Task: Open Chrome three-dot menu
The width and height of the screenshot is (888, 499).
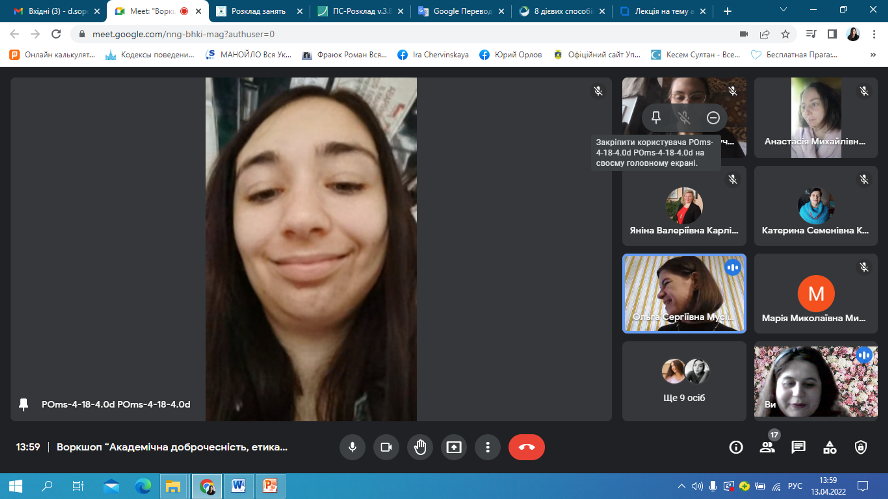Action: click(874, 34)
